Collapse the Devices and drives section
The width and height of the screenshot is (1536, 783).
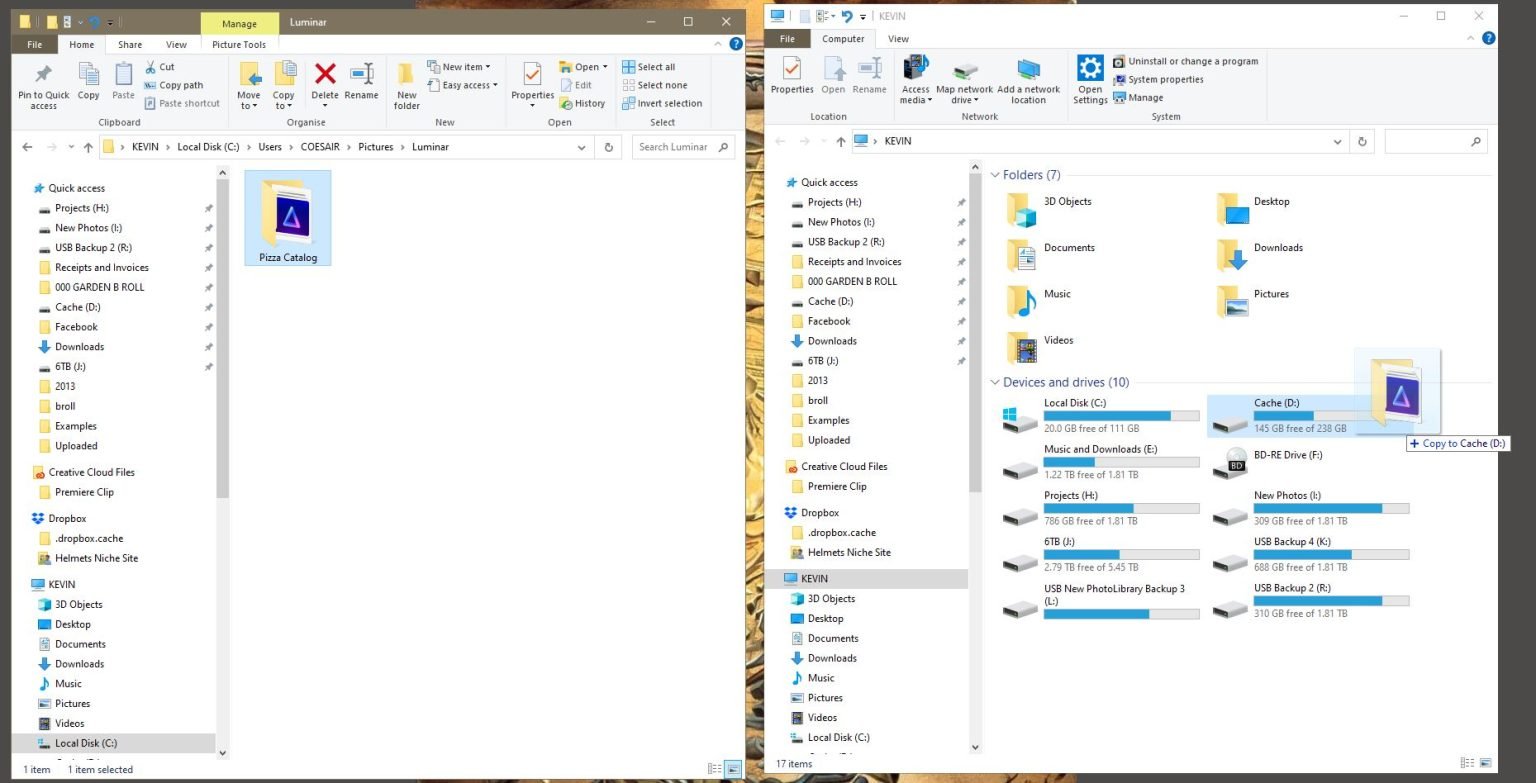[x=995, y=382]
